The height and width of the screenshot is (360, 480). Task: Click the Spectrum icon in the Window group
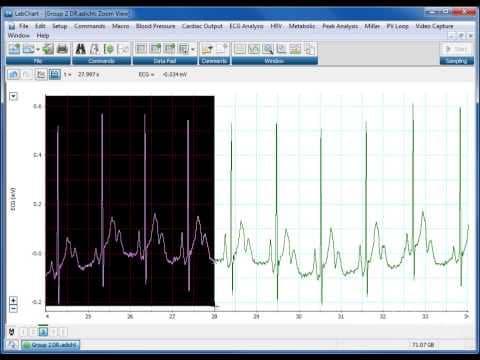[x=295, y=49]
